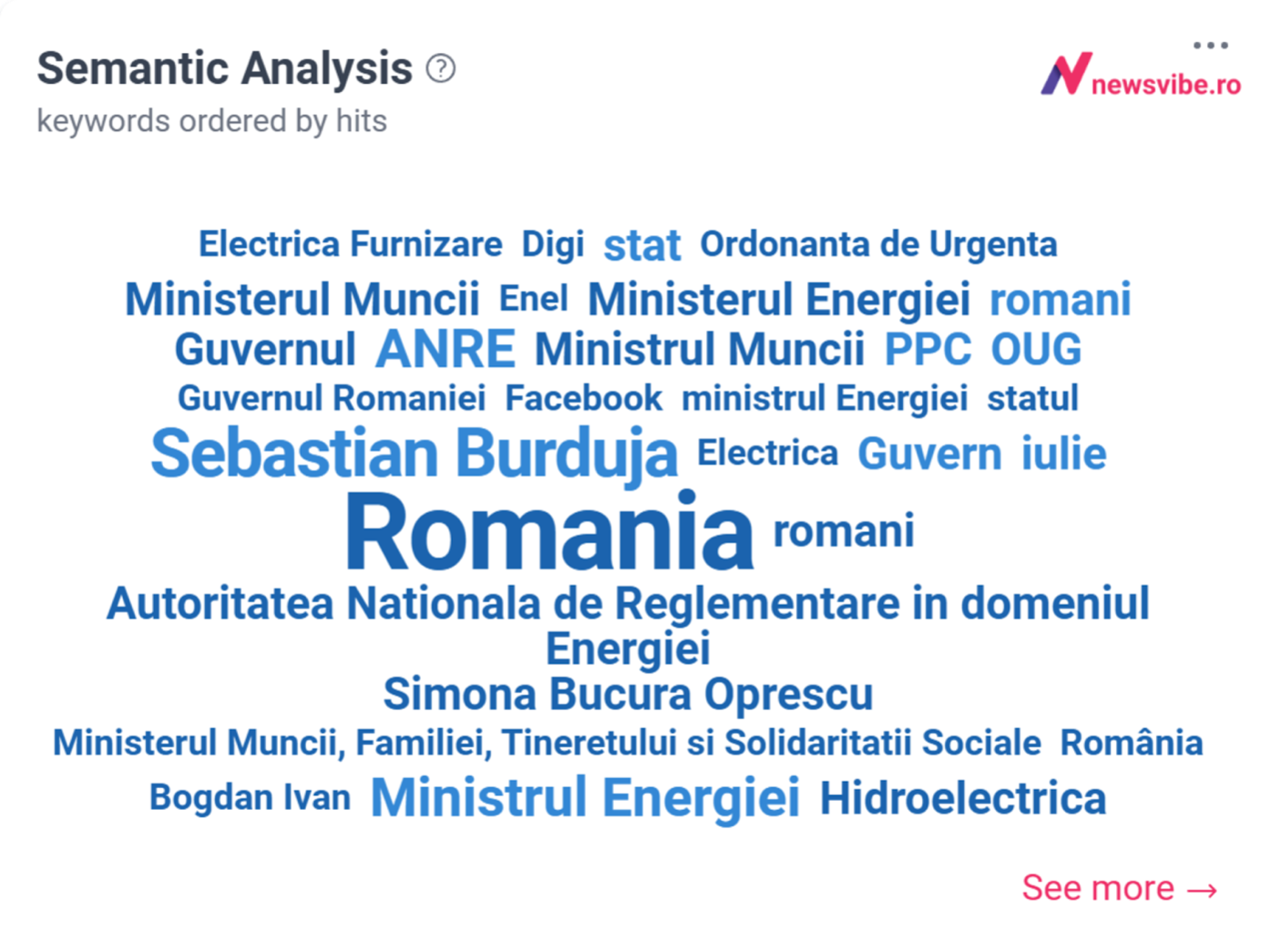1261x952 pixels.
Task: Click the Simona Bucura Oprescu keyword
Action: click(x=628, y=694)
